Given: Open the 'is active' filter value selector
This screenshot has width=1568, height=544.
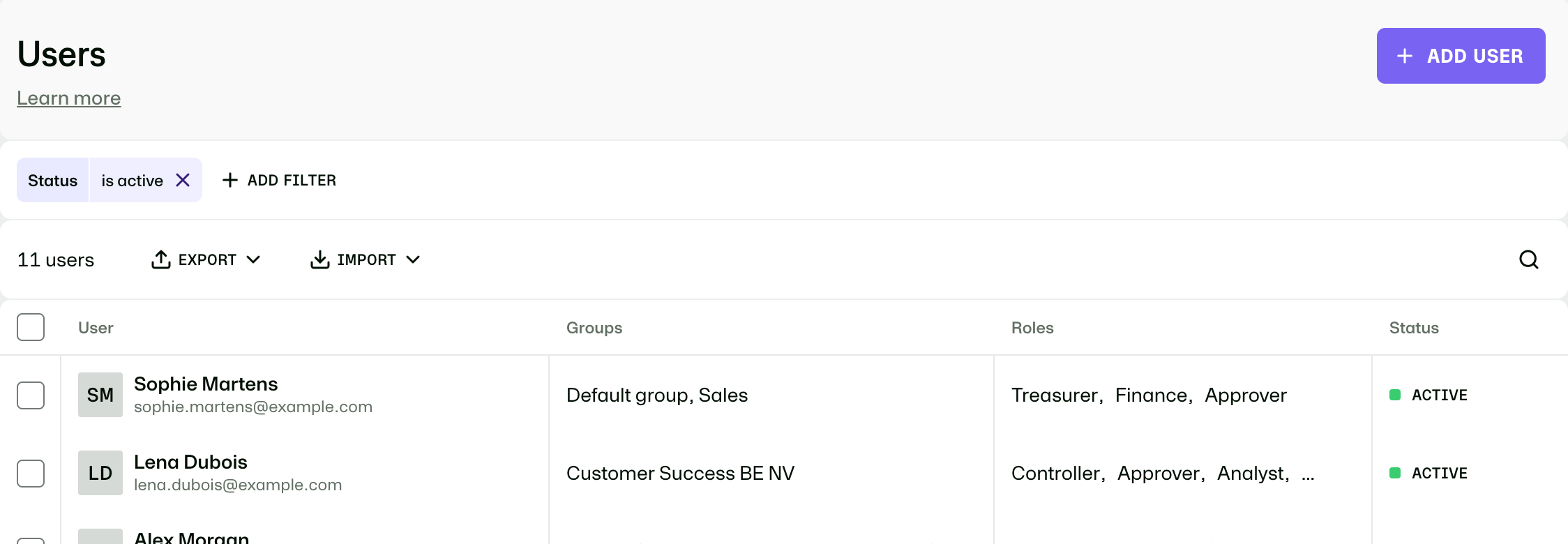Looking at the screenshot, I should pos(132,181).
